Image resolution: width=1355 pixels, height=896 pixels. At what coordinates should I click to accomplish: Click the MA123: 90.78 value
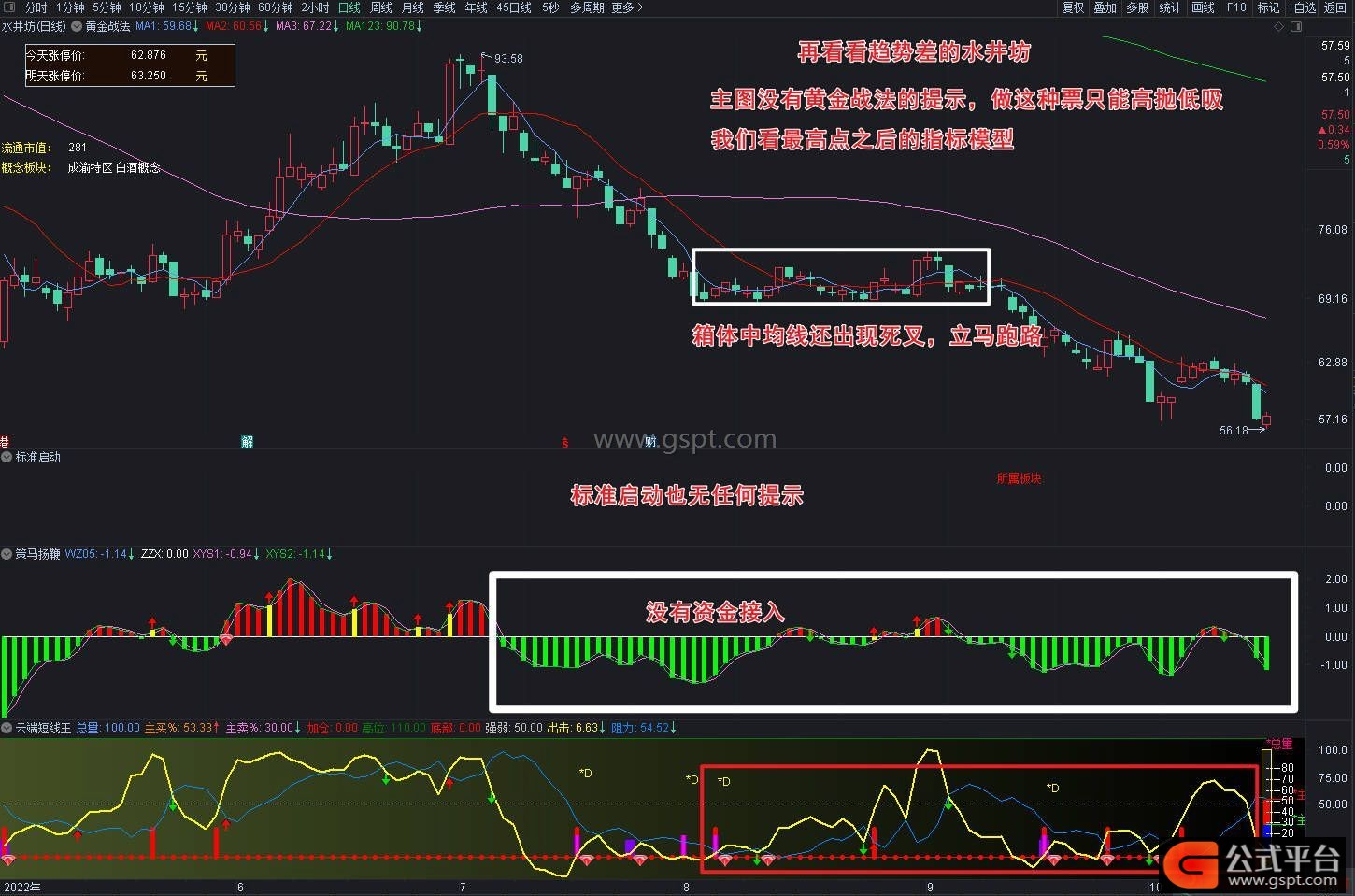(x=383, y=26)
